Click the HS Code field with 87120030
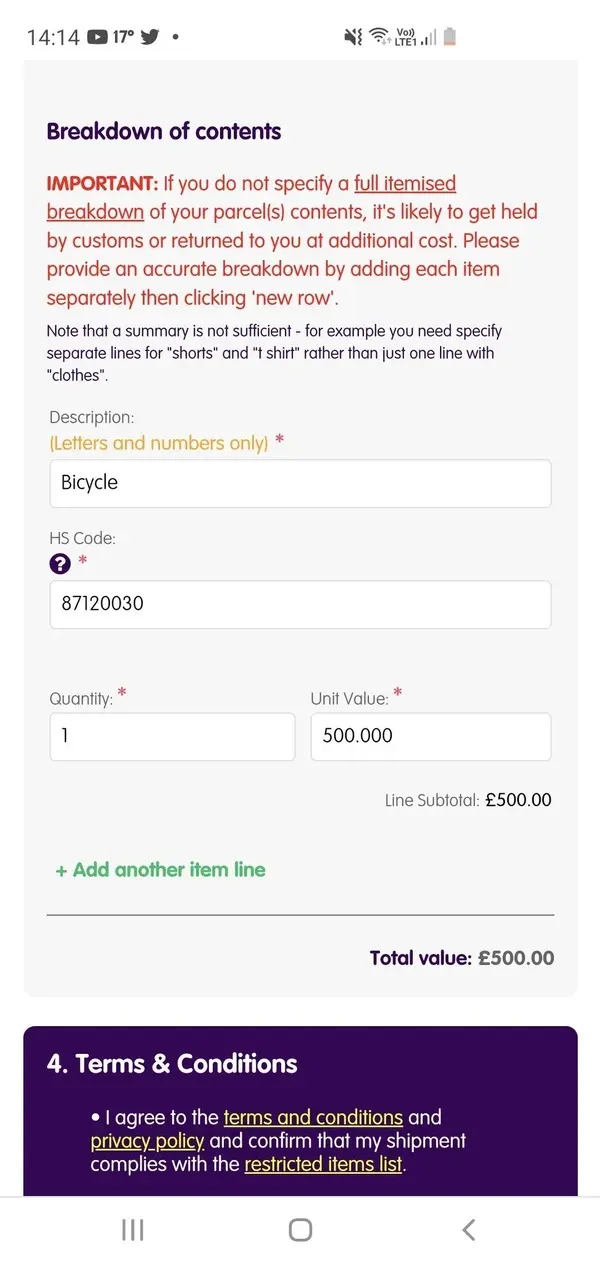Viewport: 600px width, 1266px height. (300, 605)
